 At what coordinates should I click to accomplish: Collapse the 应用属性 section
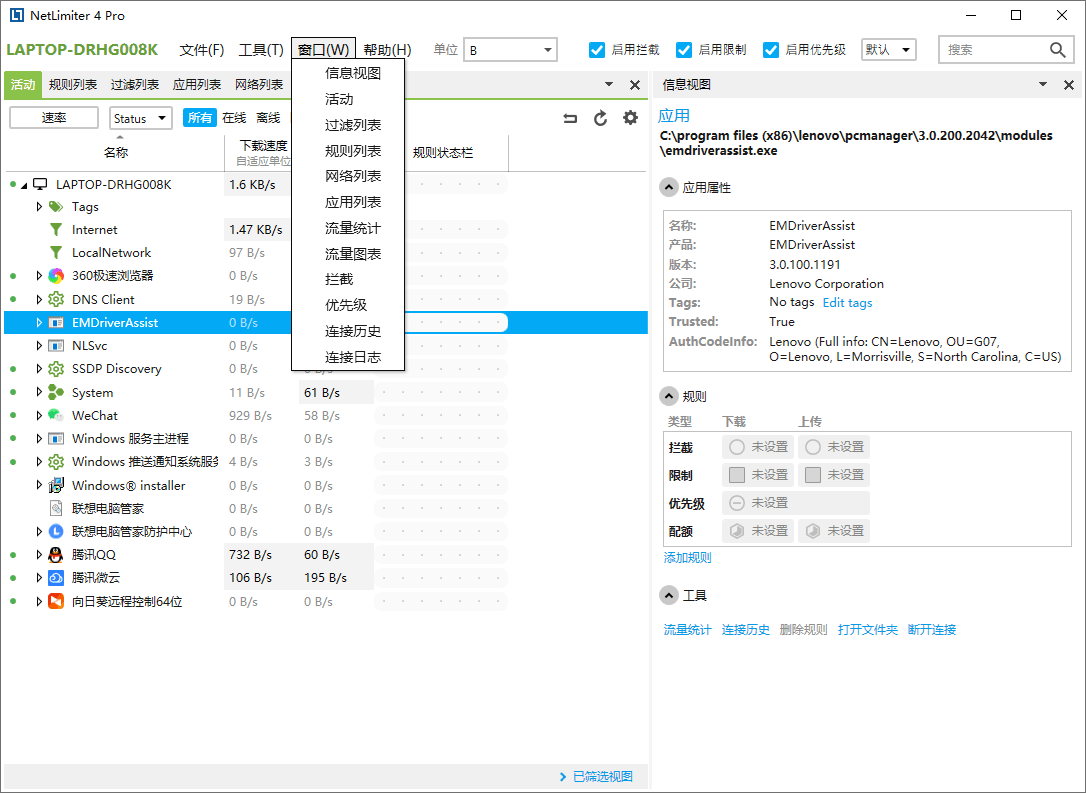[669, 187]
